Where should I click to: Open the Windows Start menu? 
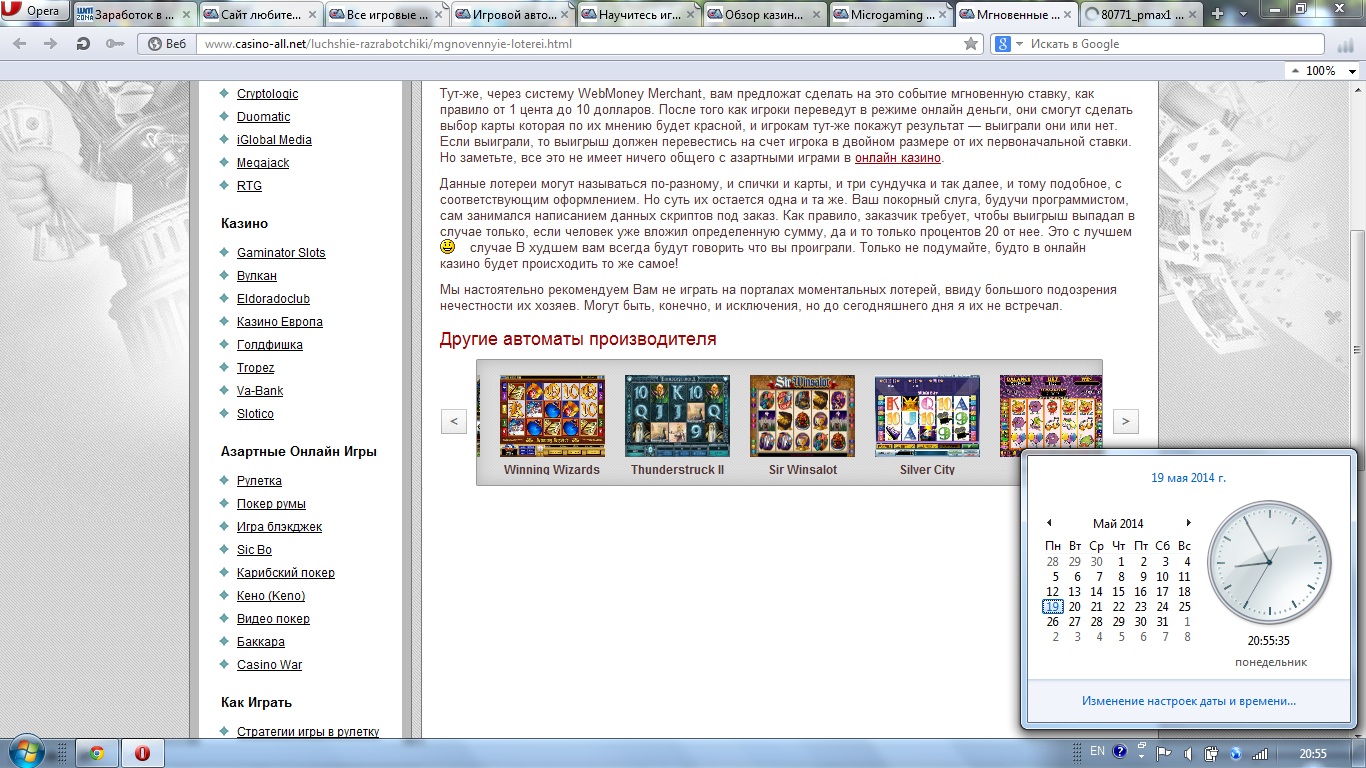(x=25, y=752)
